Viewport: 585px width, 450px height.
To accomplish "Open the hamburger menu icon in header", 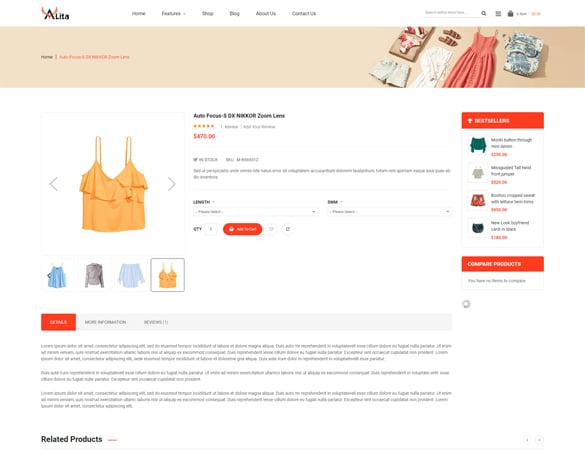I will [x=498, y=13].
